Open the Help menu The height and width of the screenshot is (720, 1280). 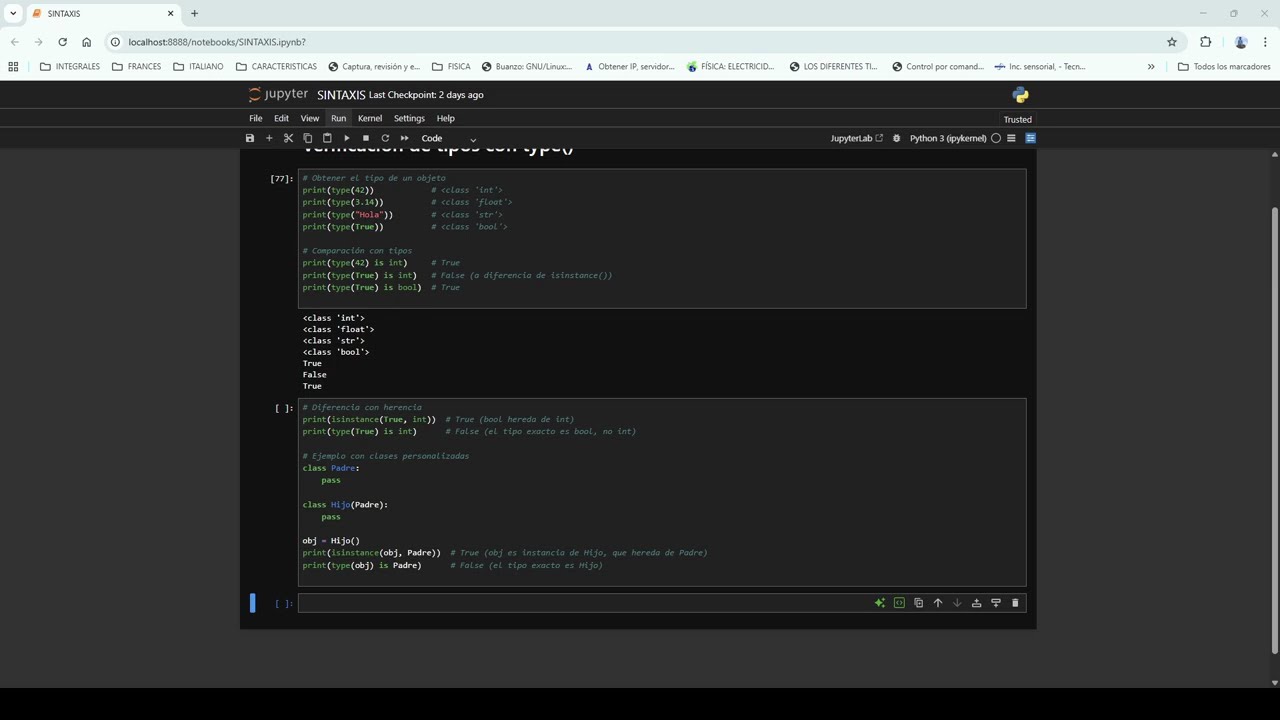click(445, 118)
